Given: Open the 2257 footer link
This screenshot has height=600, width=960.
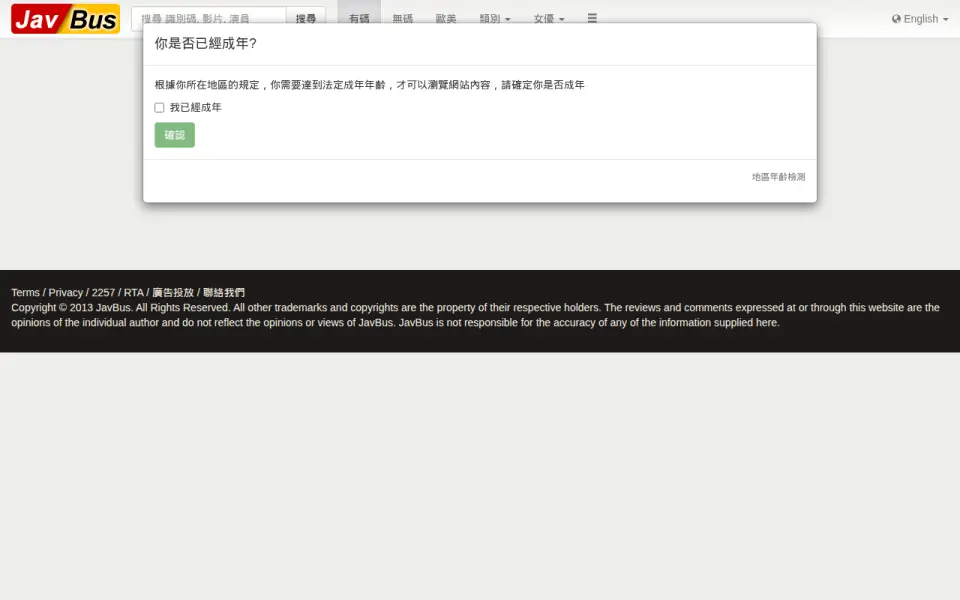Looking at the screenshot, I should (103, 293).
